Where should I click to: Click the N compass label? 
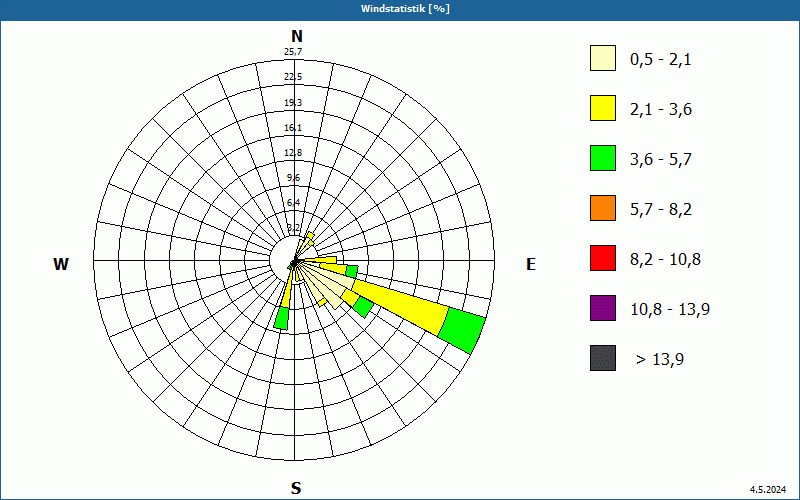pos(296,37)
